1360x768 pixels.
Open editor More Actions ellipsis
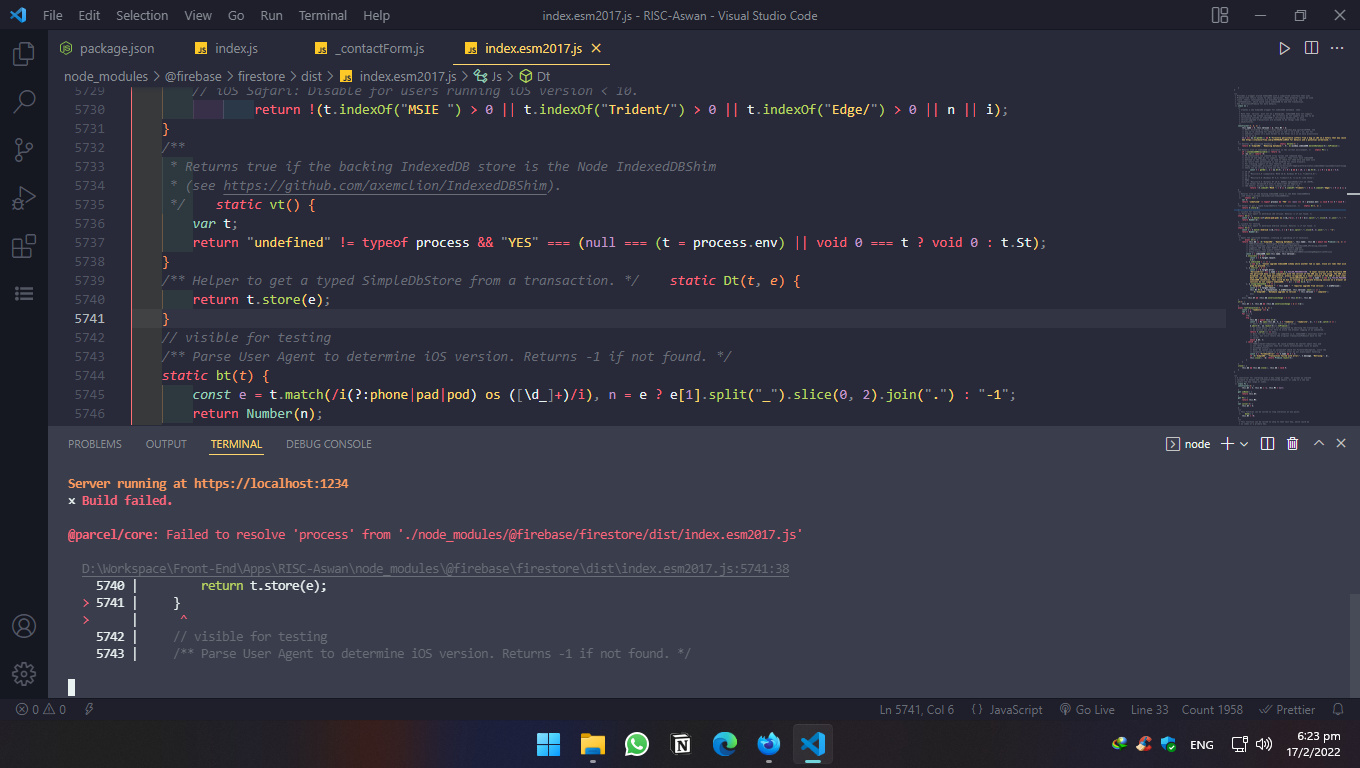click(1338, 48)
